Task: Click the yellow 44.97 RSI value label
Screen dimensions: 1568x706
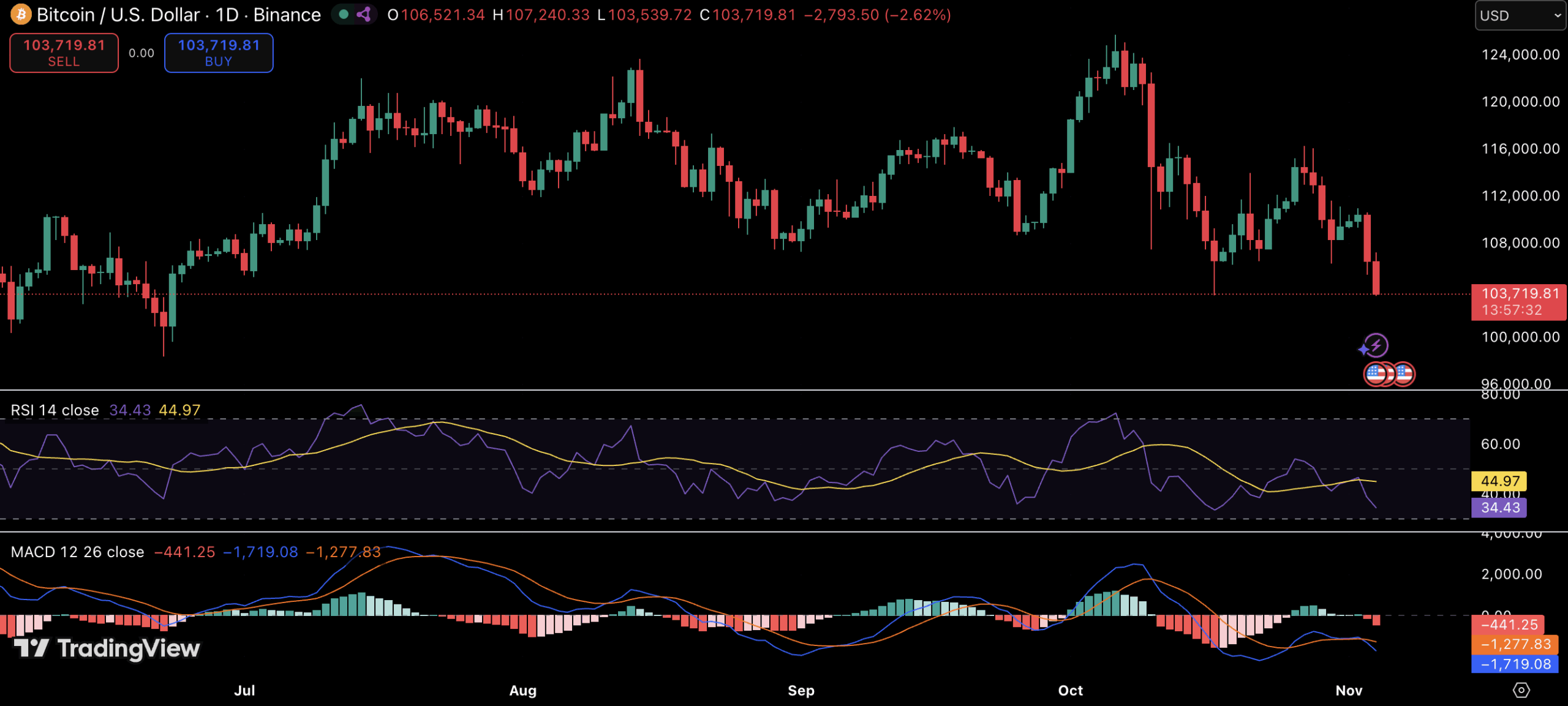Action: click(x=1498, y=481)
